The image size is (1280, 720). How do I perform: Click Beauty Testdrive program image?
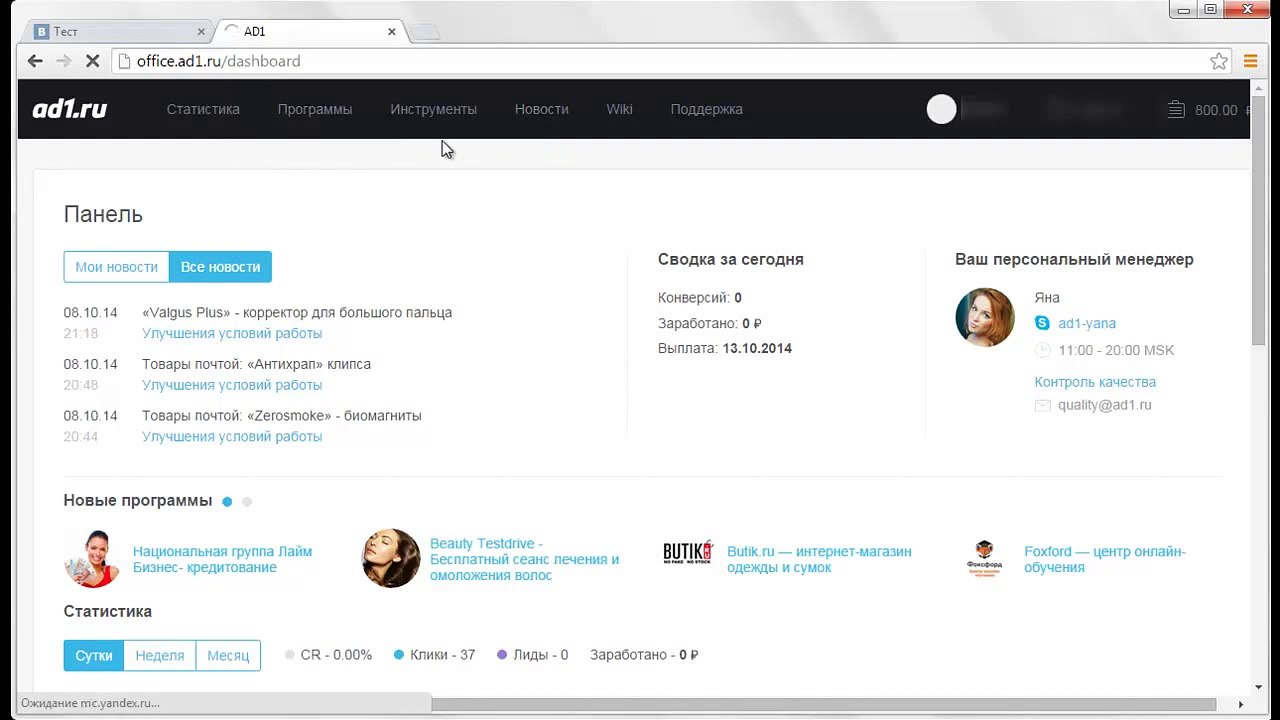pyautogui.click(x=391, y=558)
